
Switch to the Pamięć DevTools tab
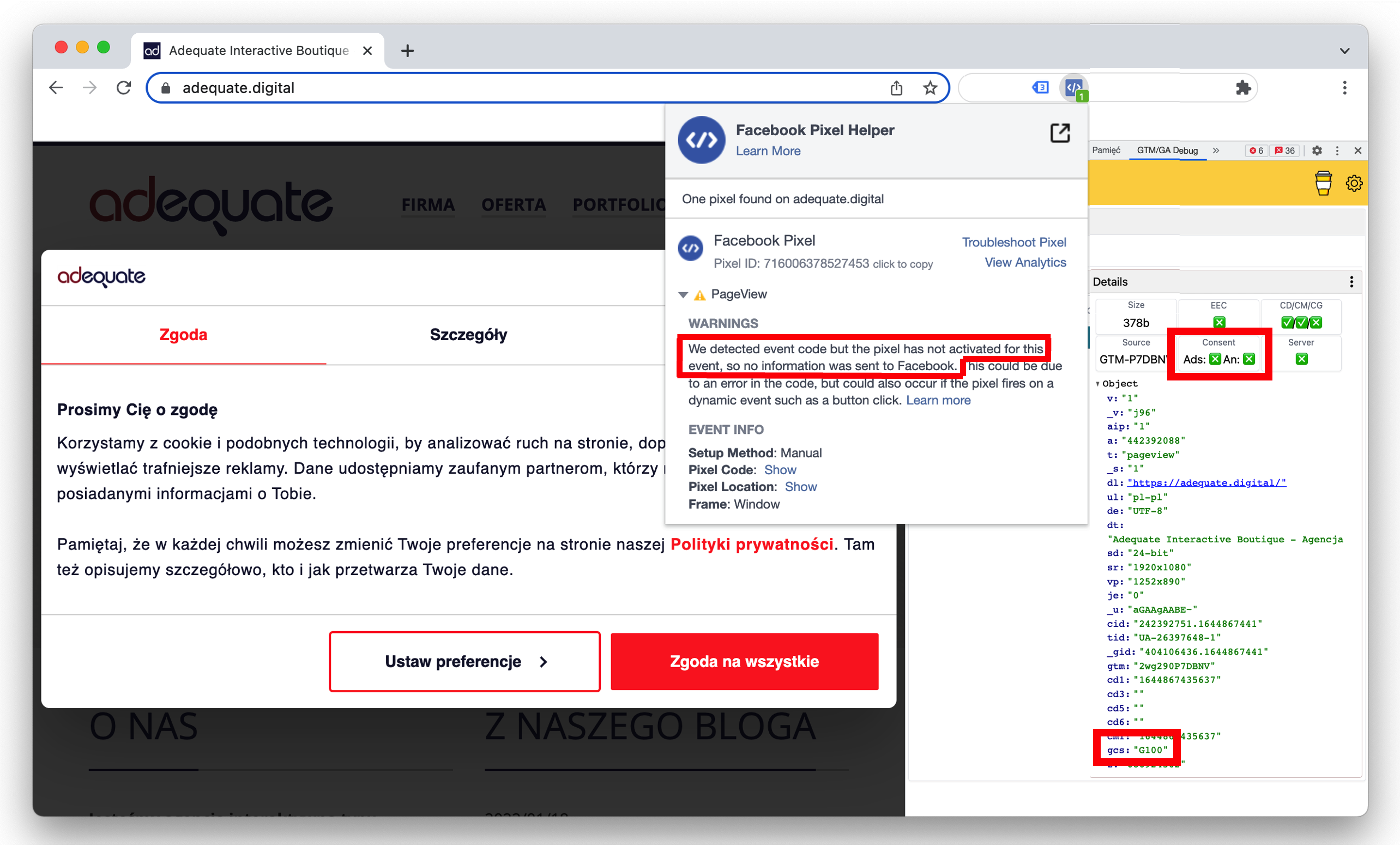1106,150
